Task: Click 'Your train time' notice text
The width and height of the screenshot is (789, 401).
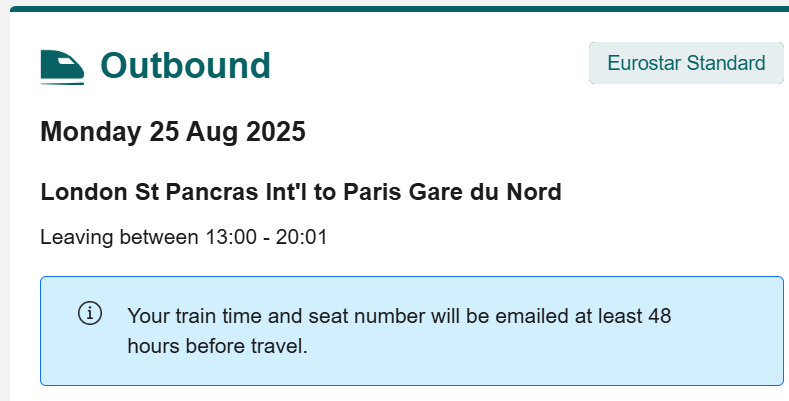Action: (189, 317)
